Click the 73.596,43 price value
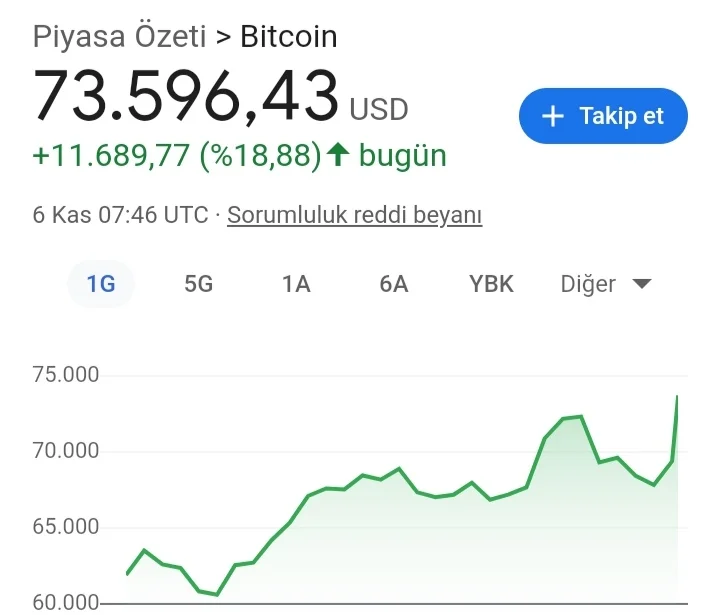720x615 pixels. (x=186, y=97)
